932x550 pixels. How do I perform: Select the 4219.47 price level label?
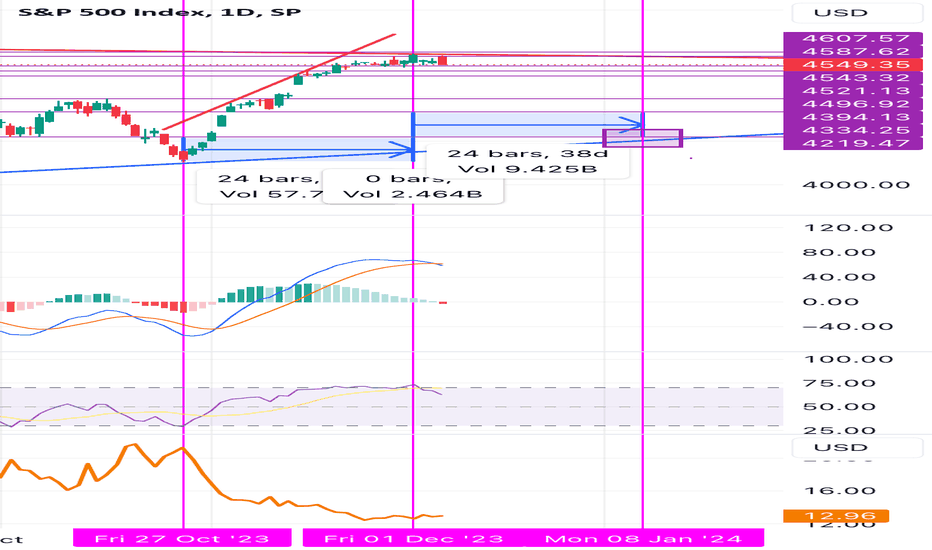(x=853, y=143)
